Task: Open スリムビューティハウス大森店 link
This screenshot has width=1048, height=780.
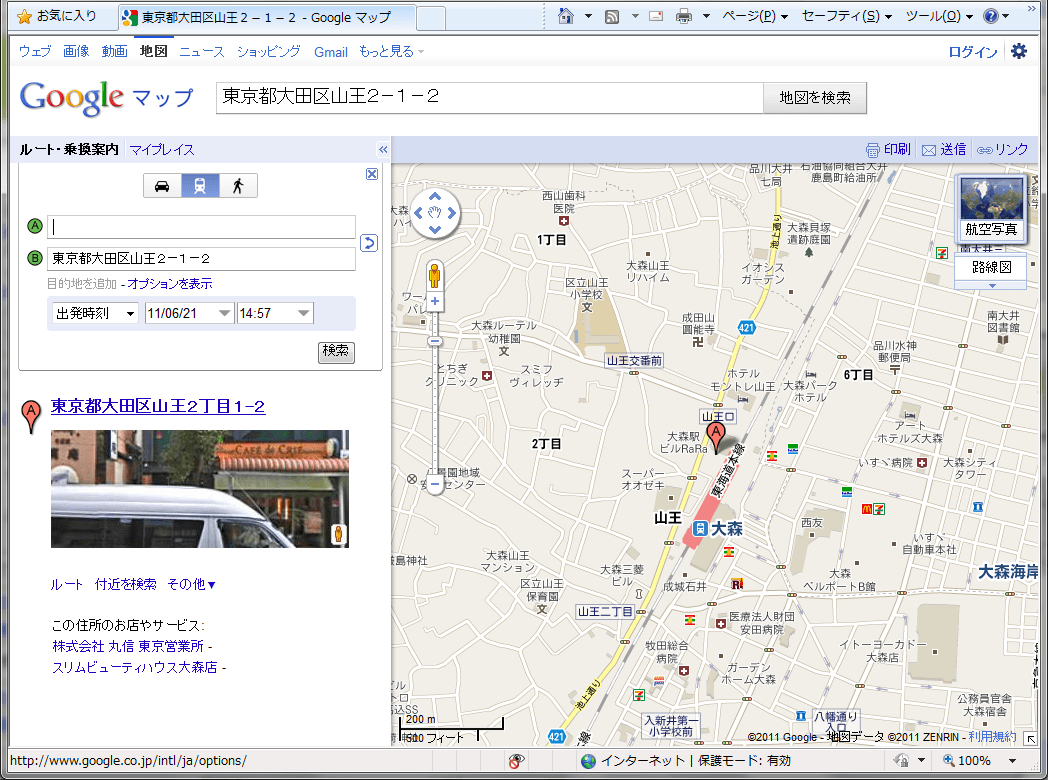Action: (135, 667)
